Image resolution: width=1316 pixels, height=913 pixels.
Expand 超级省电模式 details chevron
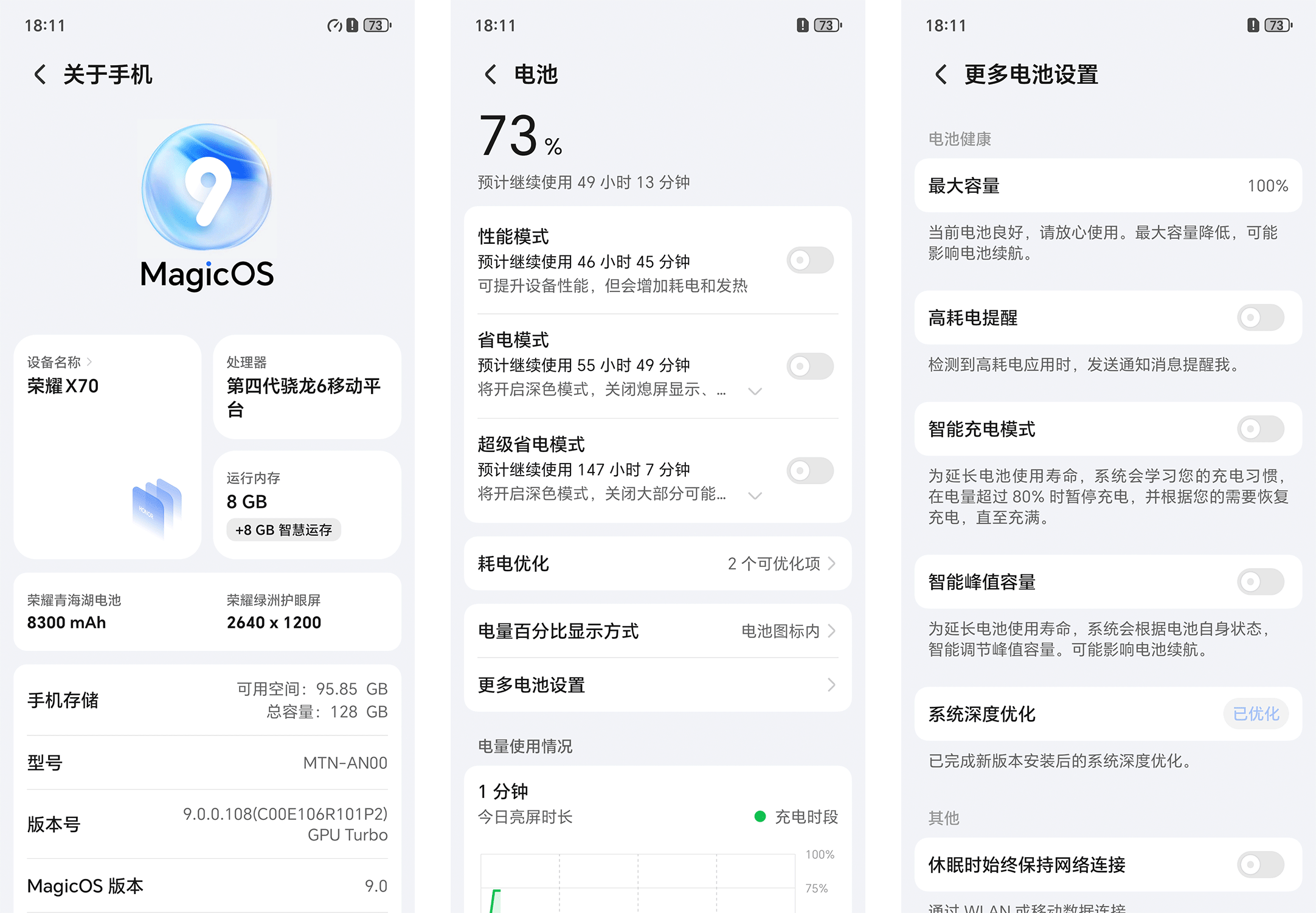point(755,496)
